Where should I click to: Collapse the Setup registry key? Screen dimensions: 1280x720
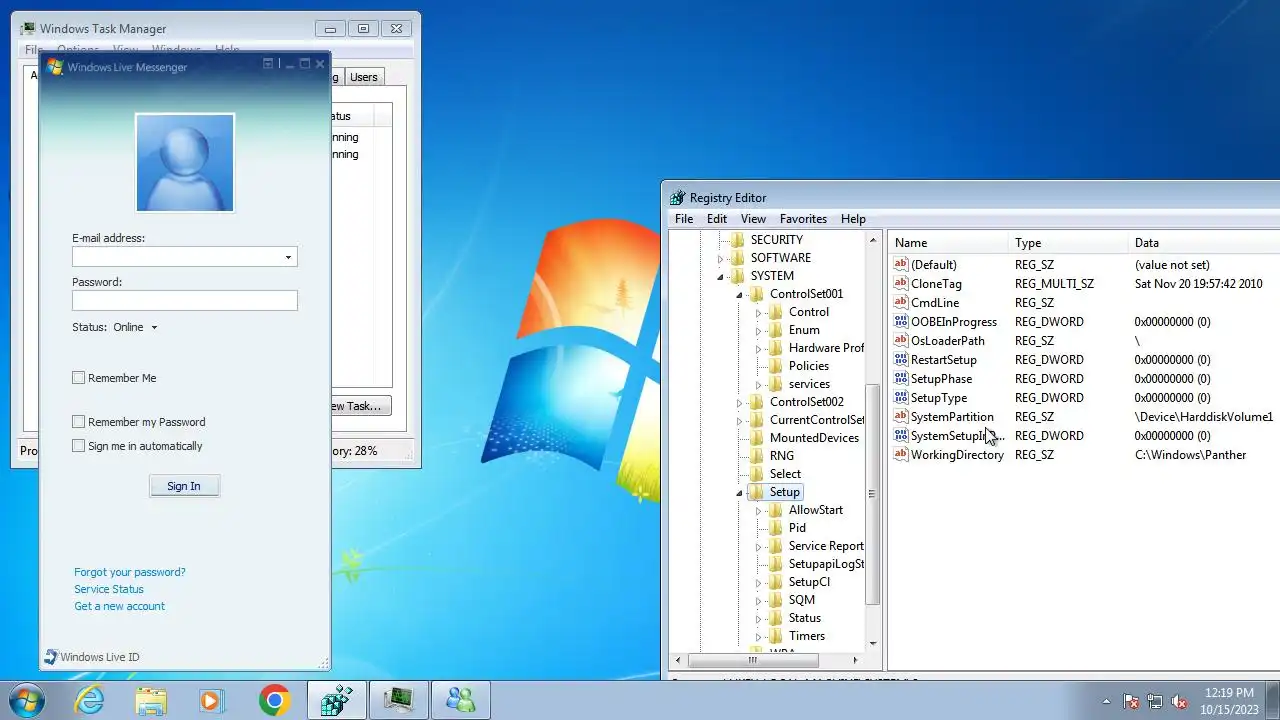tap(739, 492)
